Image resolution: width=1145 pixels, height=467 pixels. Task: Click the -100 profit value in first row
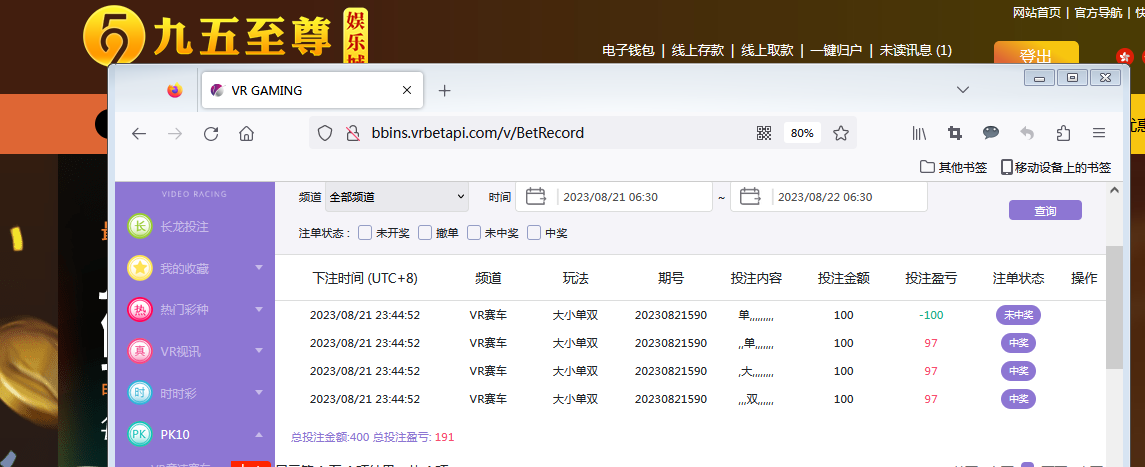931,315
